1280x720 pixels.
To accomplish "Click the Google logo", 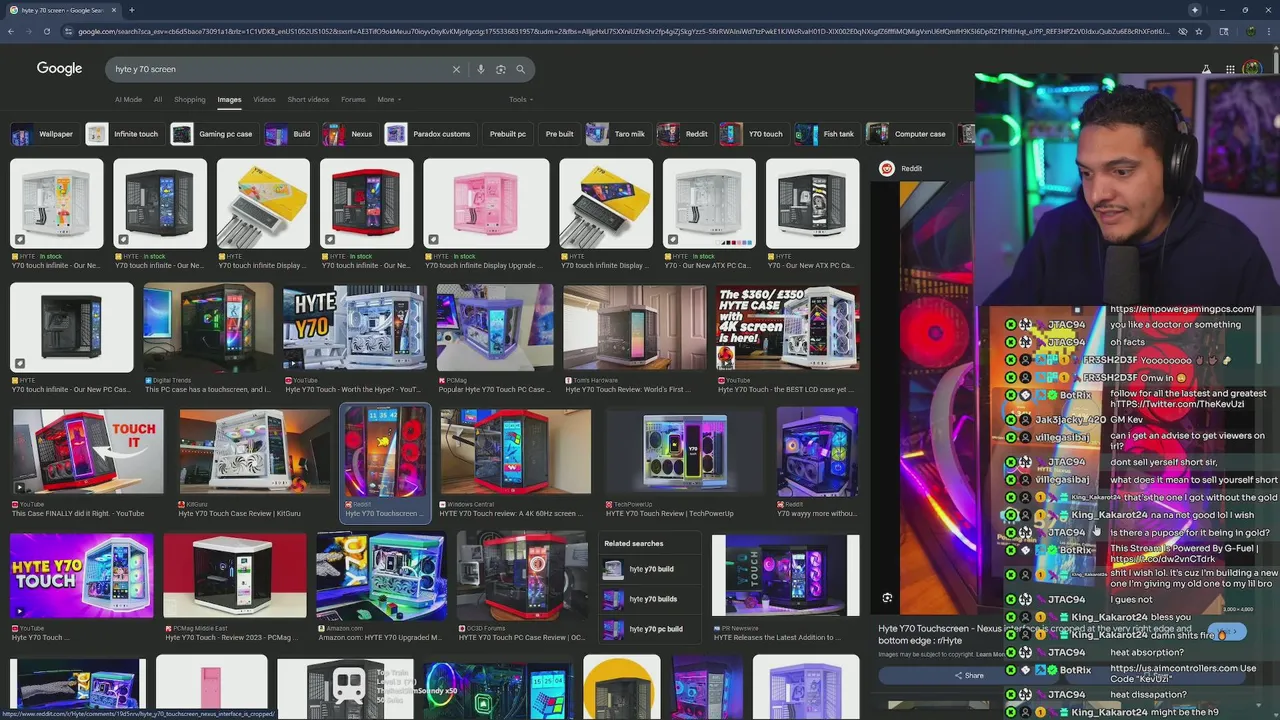I will (59, 68).
